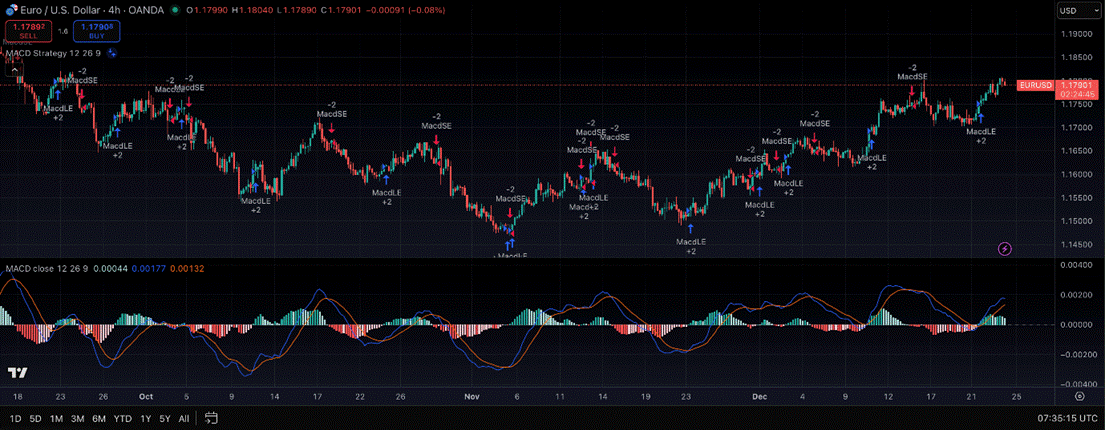
Task: Click the Sell button at 1.17892
Action: (x=26, y=31)
